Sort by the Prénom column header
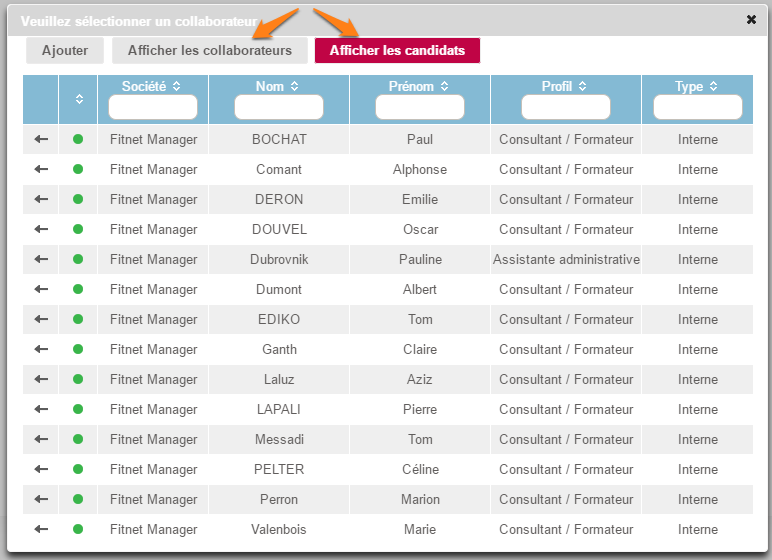This screenshot has width=772, height=560. click(x=419, y=87)
